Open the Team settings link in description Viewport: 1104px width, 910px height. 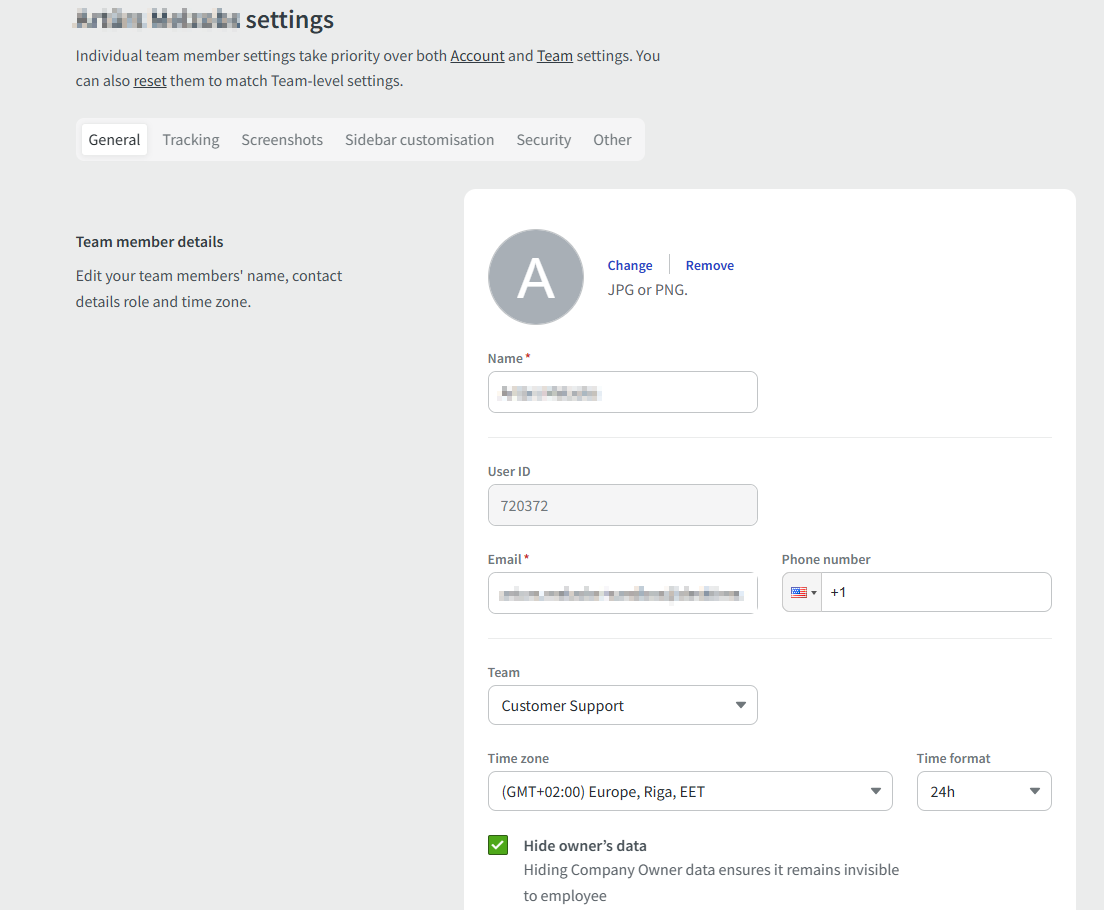click(554, 56)
